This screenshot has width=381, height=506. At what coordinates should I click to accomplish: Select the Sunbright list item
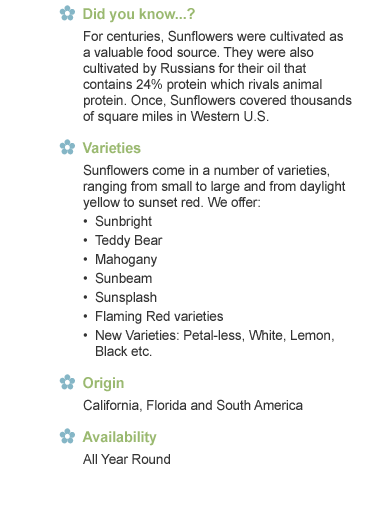pos(123,222)
